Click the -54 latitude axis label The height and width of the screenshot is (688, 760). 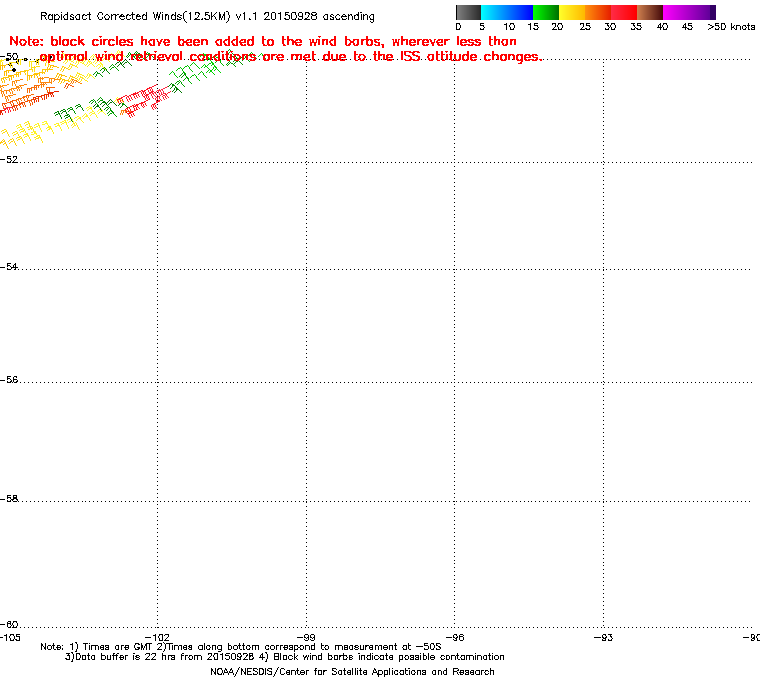tap(9, 267)
